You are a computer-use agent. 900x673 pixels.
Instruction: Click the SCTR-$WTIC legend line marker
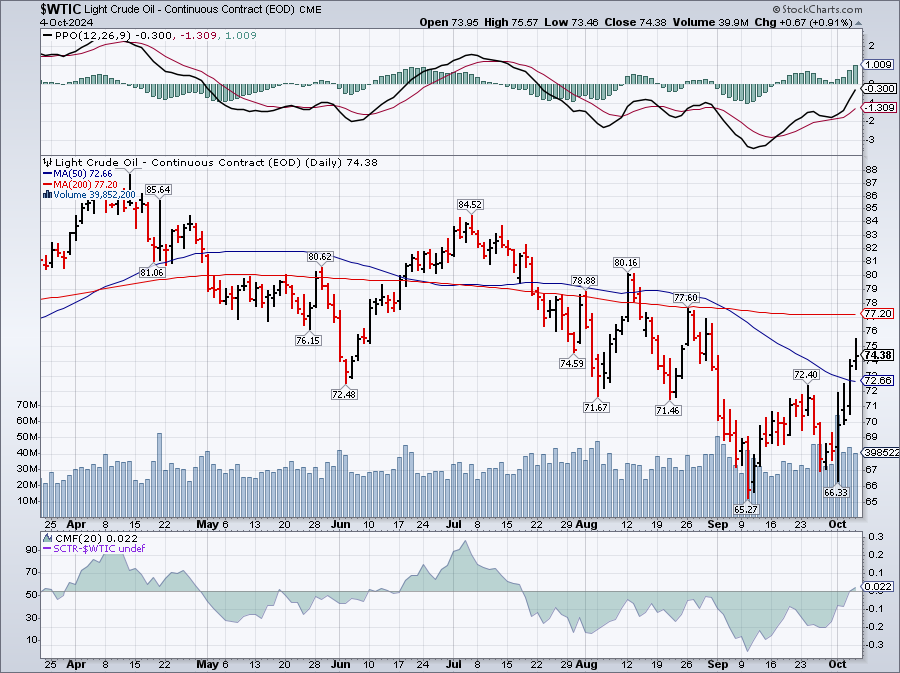coord(47,551)
